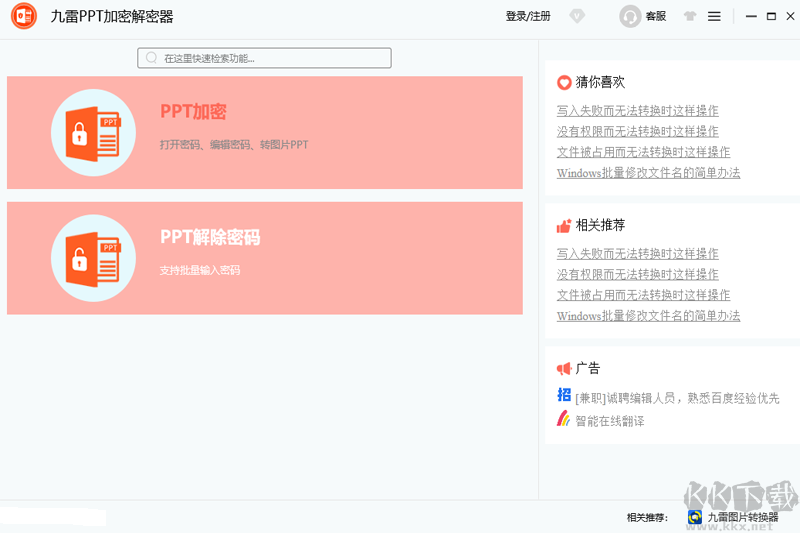Click the 猜你喜欢 heart icon

(x=564, y=82)
